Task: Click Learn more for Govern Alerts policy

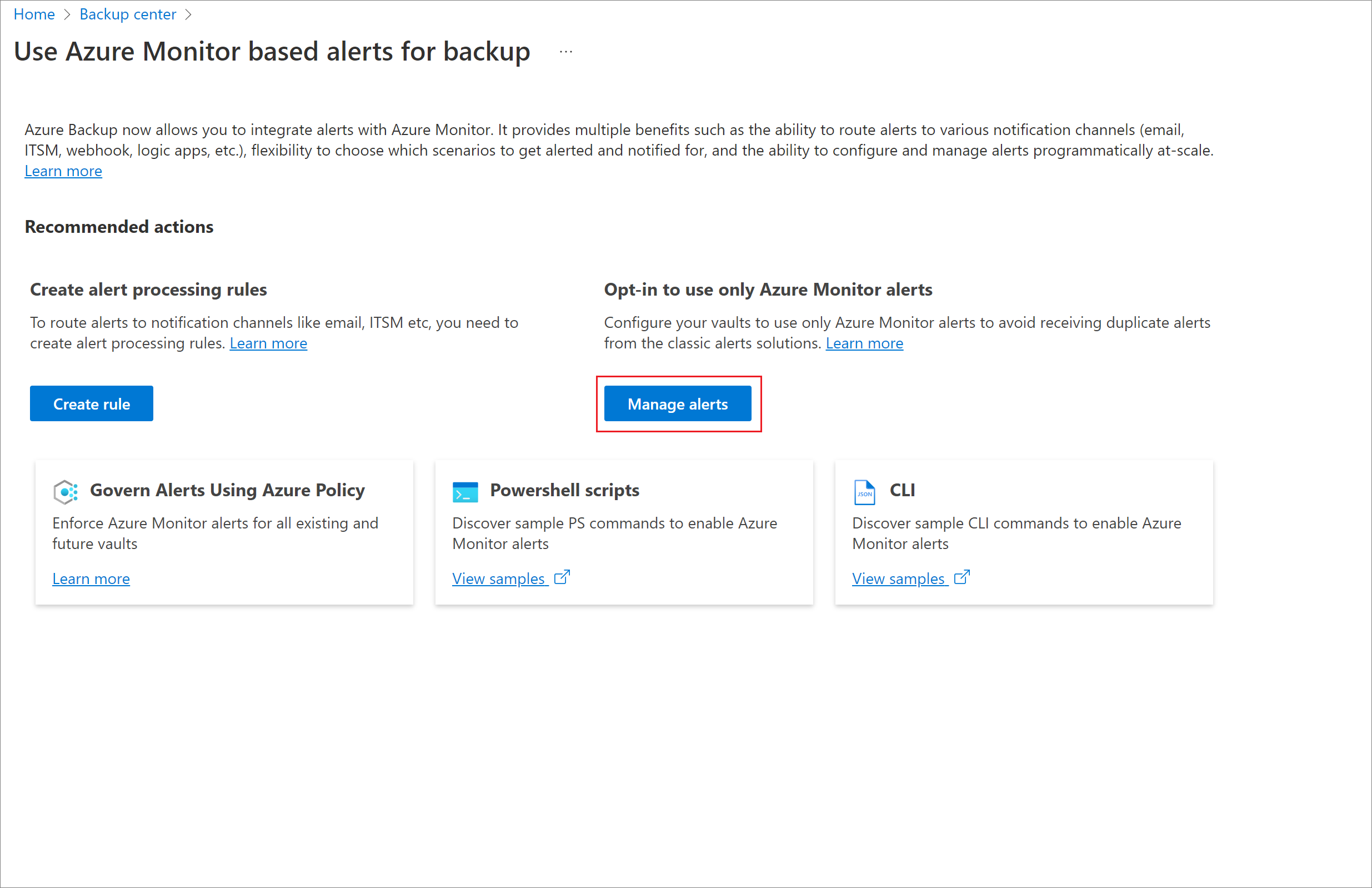Action: tap(91, 578)
